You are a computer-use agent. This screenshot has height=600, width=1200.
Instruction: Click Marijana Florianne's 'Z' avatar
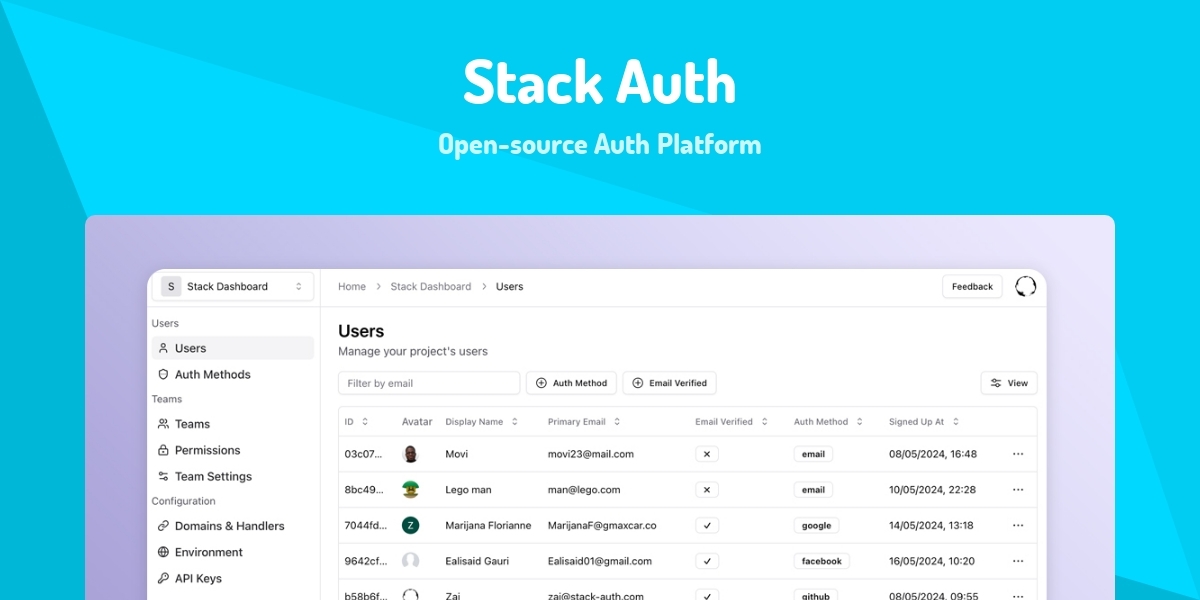410,525
